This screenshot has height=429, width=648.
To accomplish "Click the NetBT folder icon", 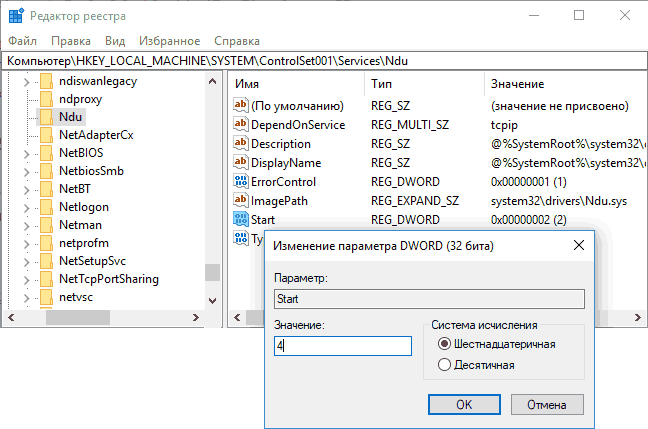I will tap(46, 189).
